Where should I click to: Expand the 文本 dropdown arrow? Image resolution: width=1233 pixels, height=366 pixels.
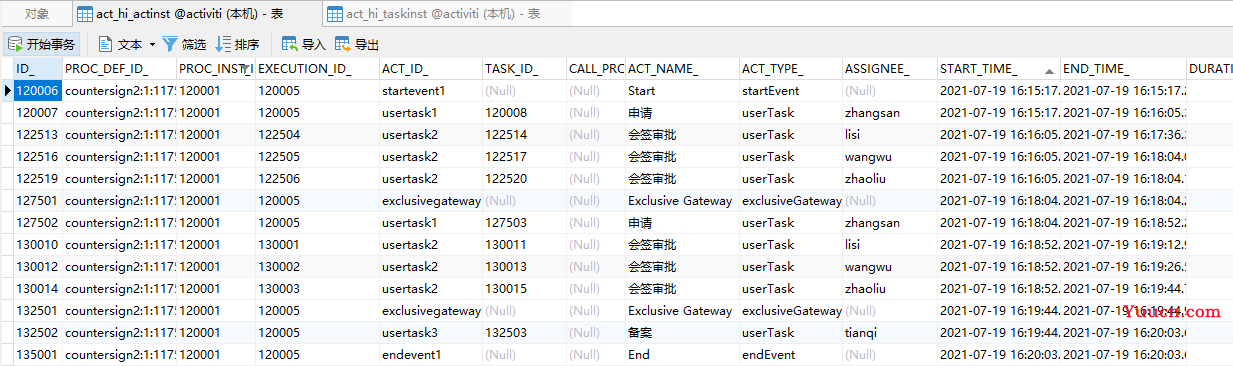coord(152,44)
